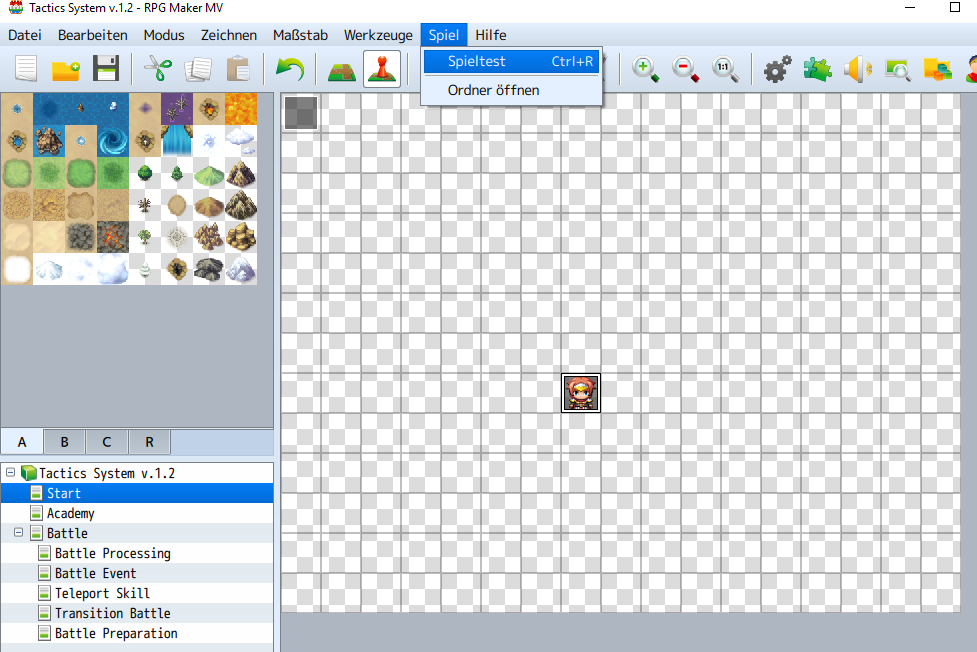This screenshot has width=977, height=652.
Task: Select the Battle Event map
Action: (137, 573)
